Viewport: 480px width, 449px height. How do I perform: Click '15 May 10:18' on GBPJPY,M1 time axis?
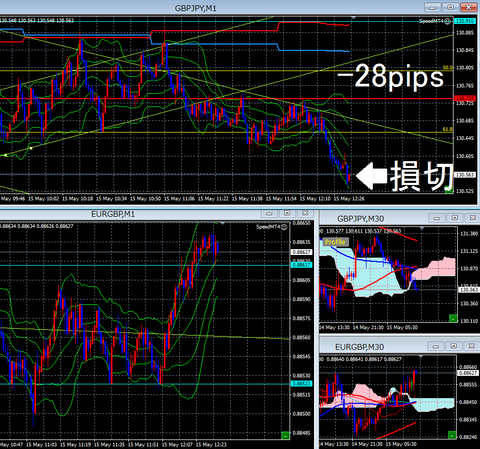coord(77,199)
